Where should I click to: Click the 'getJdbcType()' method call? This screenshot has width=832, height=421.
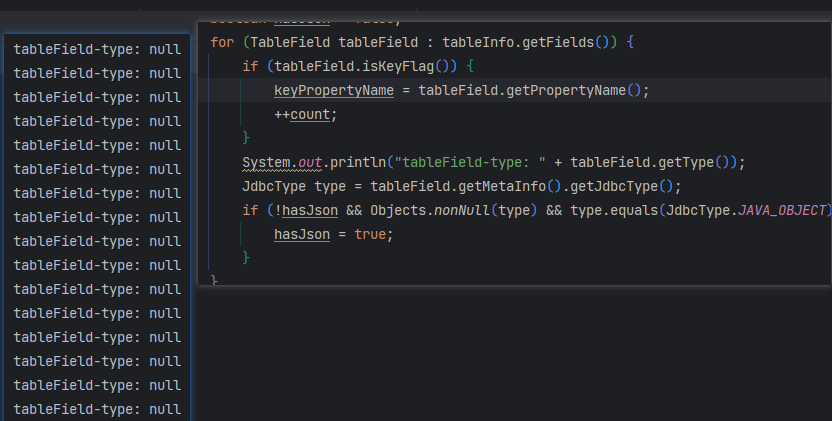pos(622,186)
